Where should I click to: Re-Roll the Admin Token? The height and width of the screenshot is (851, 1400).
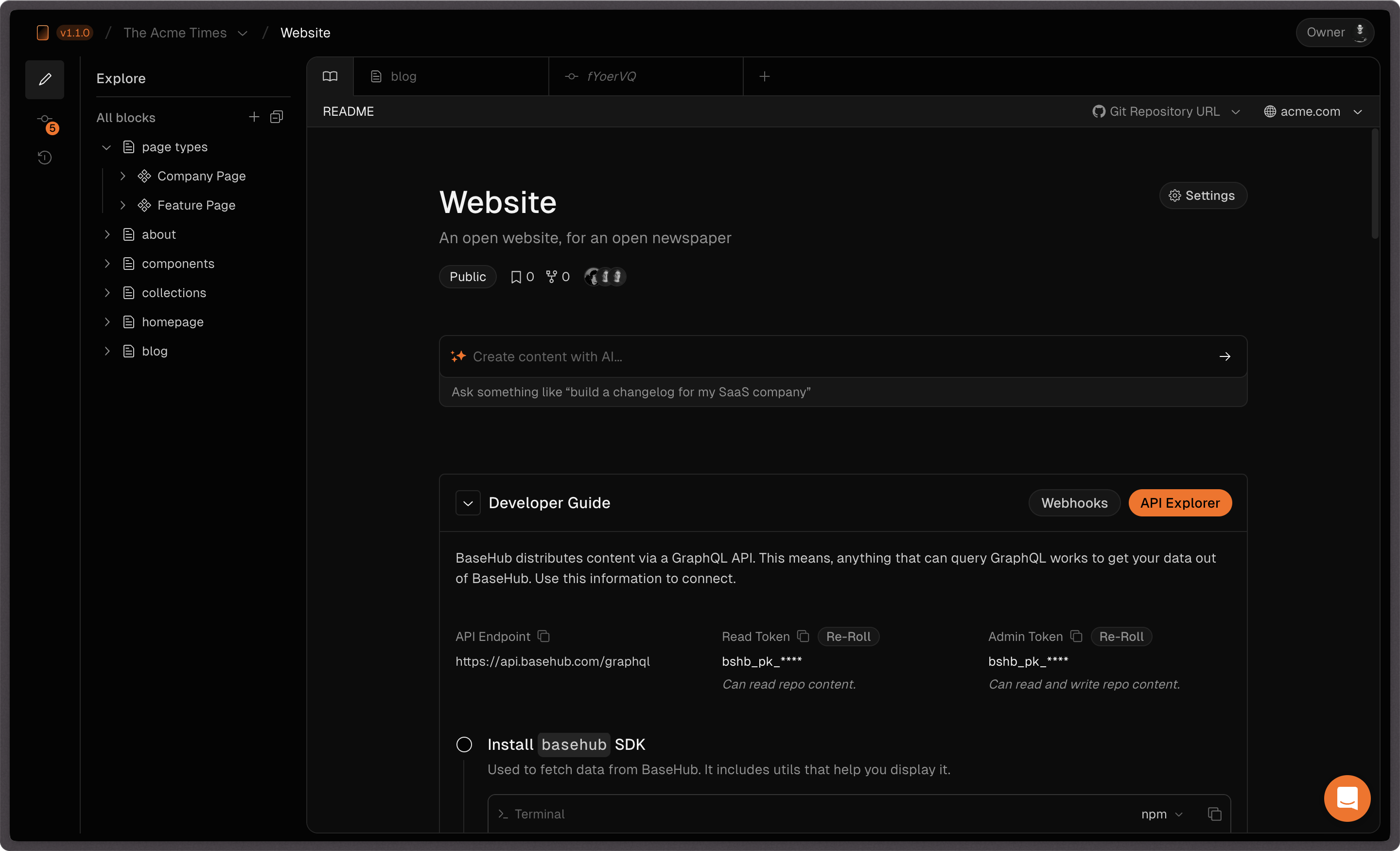[x=1121, y=637]
